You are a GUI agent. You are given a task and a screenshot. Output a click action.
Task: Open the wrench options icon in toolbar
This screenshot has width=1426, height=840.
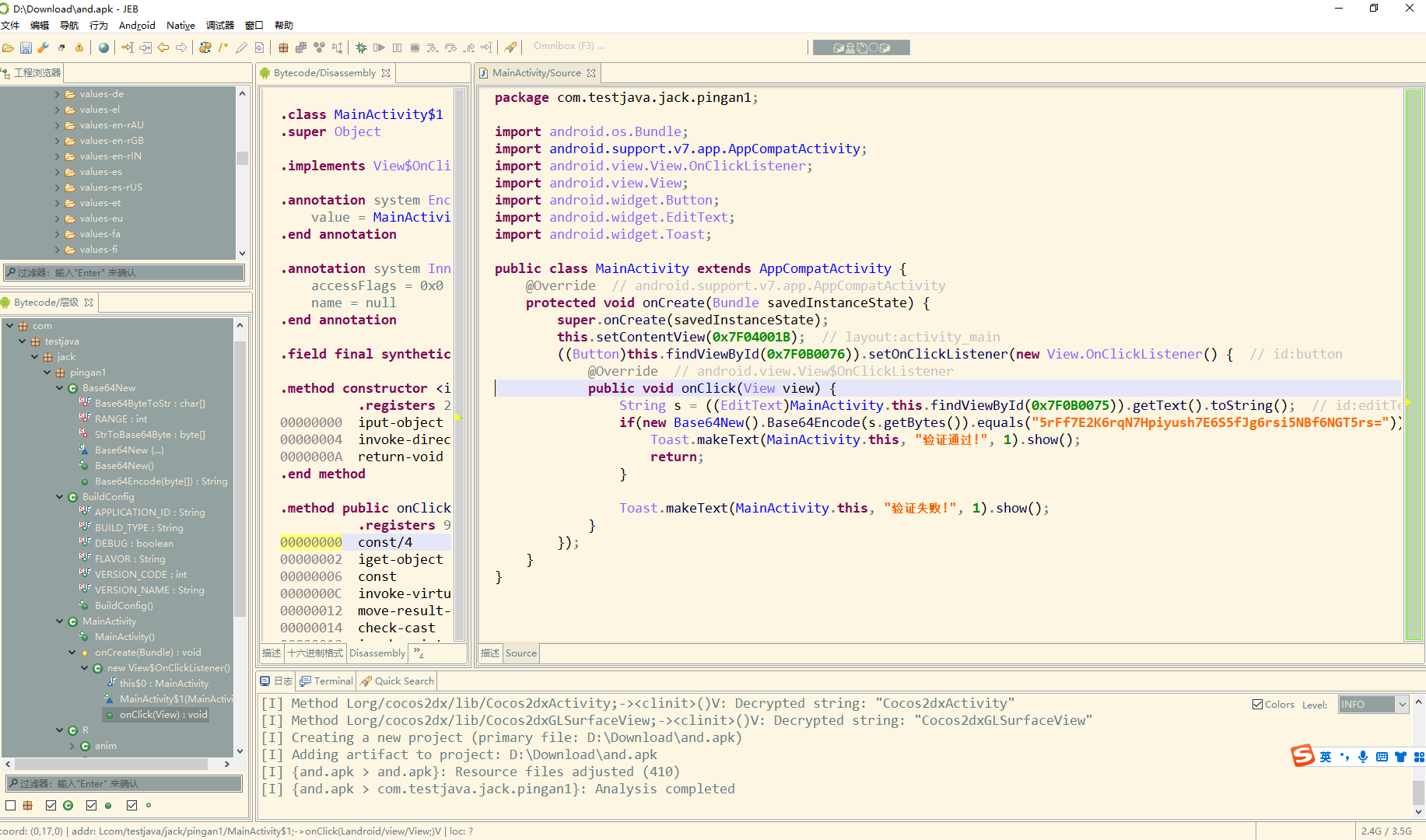coord(44,47)
